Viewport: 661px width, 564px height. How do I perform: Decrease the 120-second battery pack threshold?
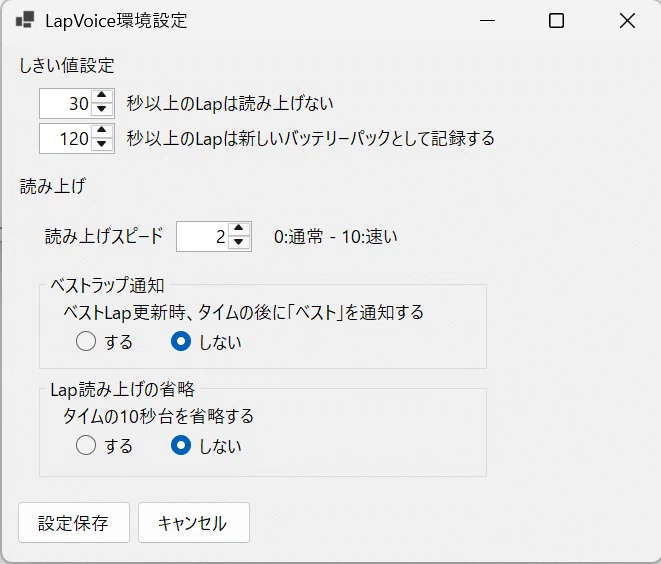click(x=101, y=144)
